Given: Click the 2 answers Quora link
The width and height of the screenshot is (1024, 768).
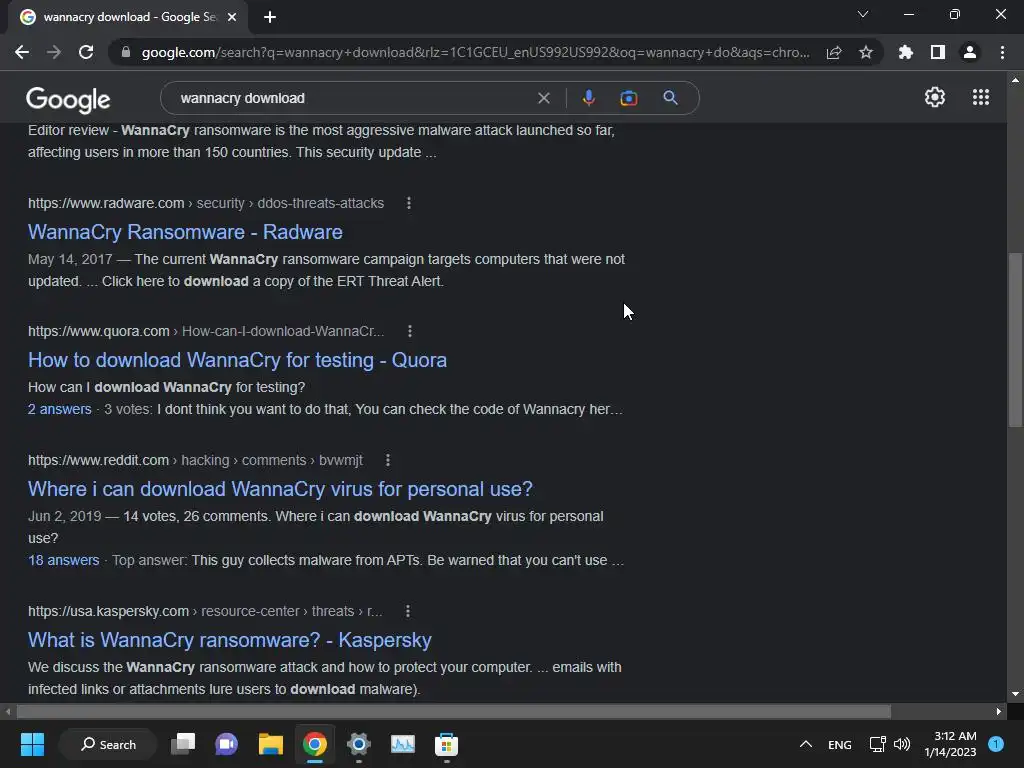Looking at the screenshot, I should [x=59, y=409].
